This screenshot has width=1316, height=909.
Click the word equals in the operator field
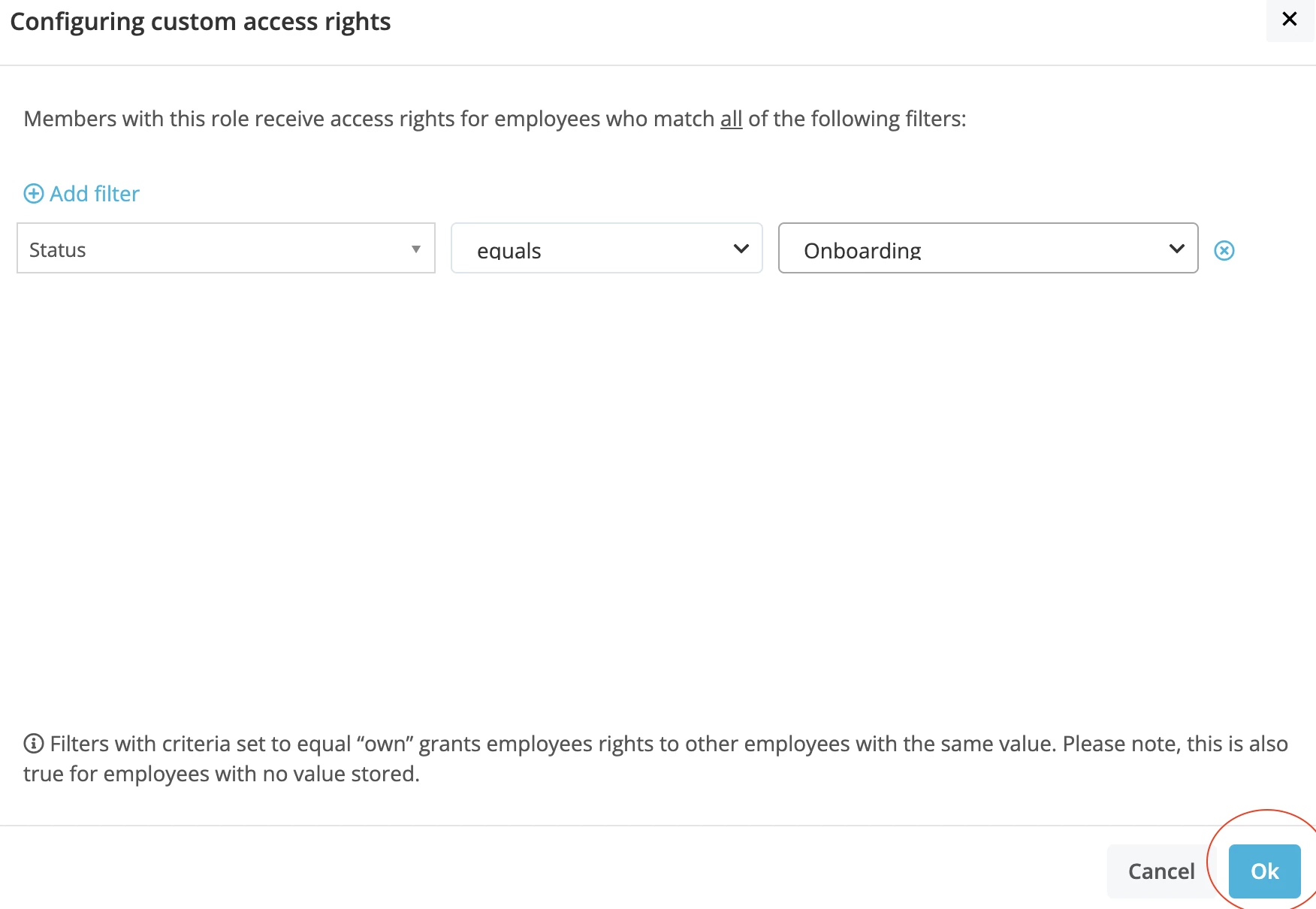[x=509, y=251]
